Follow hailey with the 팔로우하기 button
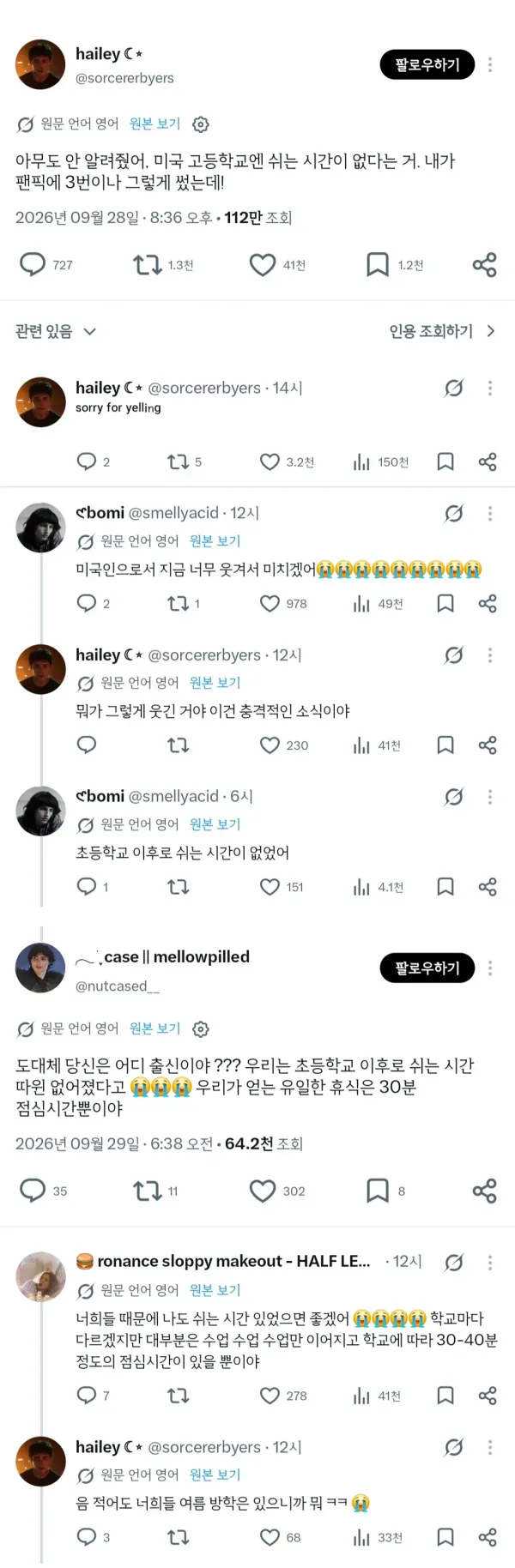This screenshot has width=515, height=1568. 427,64
